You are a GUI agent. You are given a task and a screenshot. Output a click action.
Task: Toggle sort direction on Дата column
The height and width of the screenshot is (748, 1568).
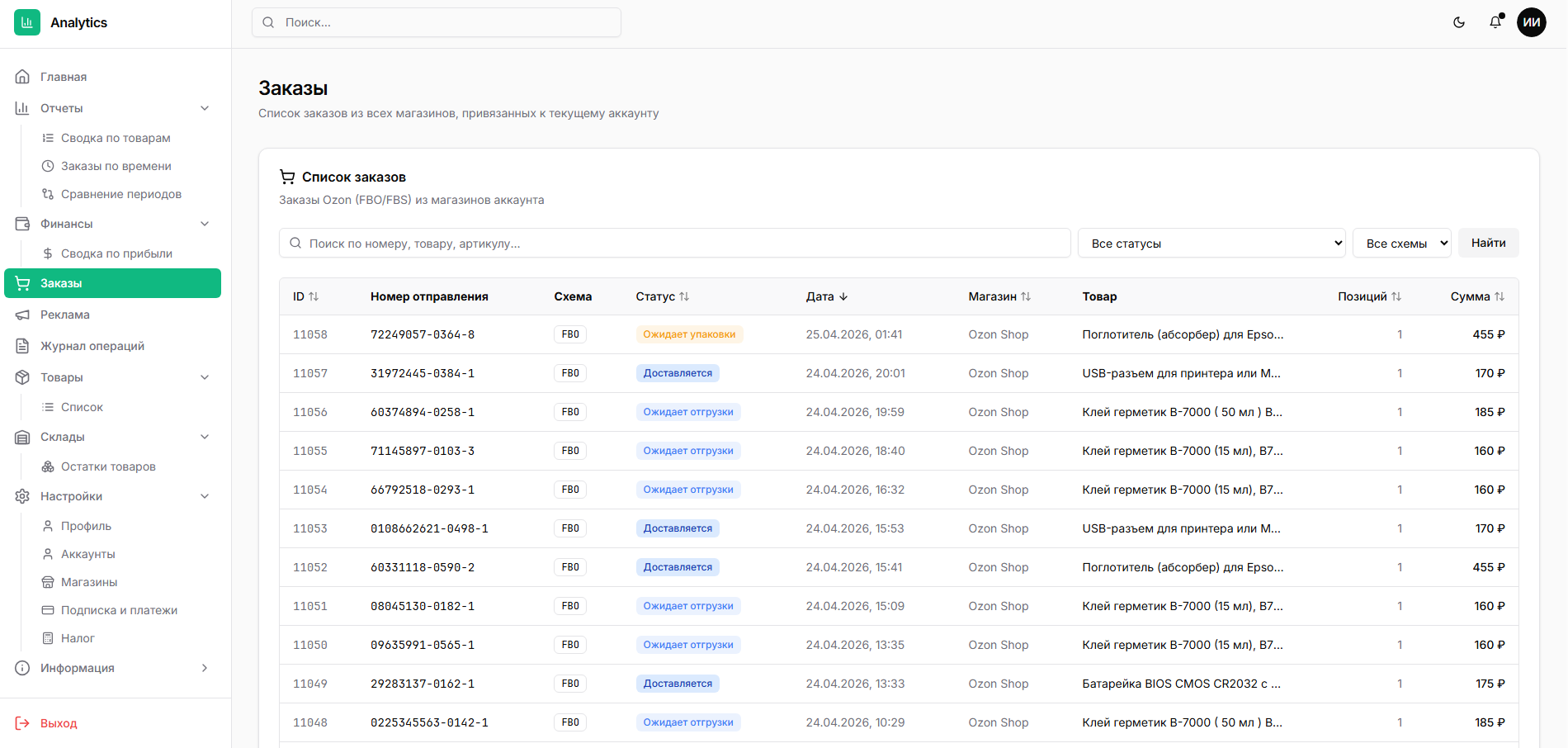pyautogui.click(x=843, y=296)
